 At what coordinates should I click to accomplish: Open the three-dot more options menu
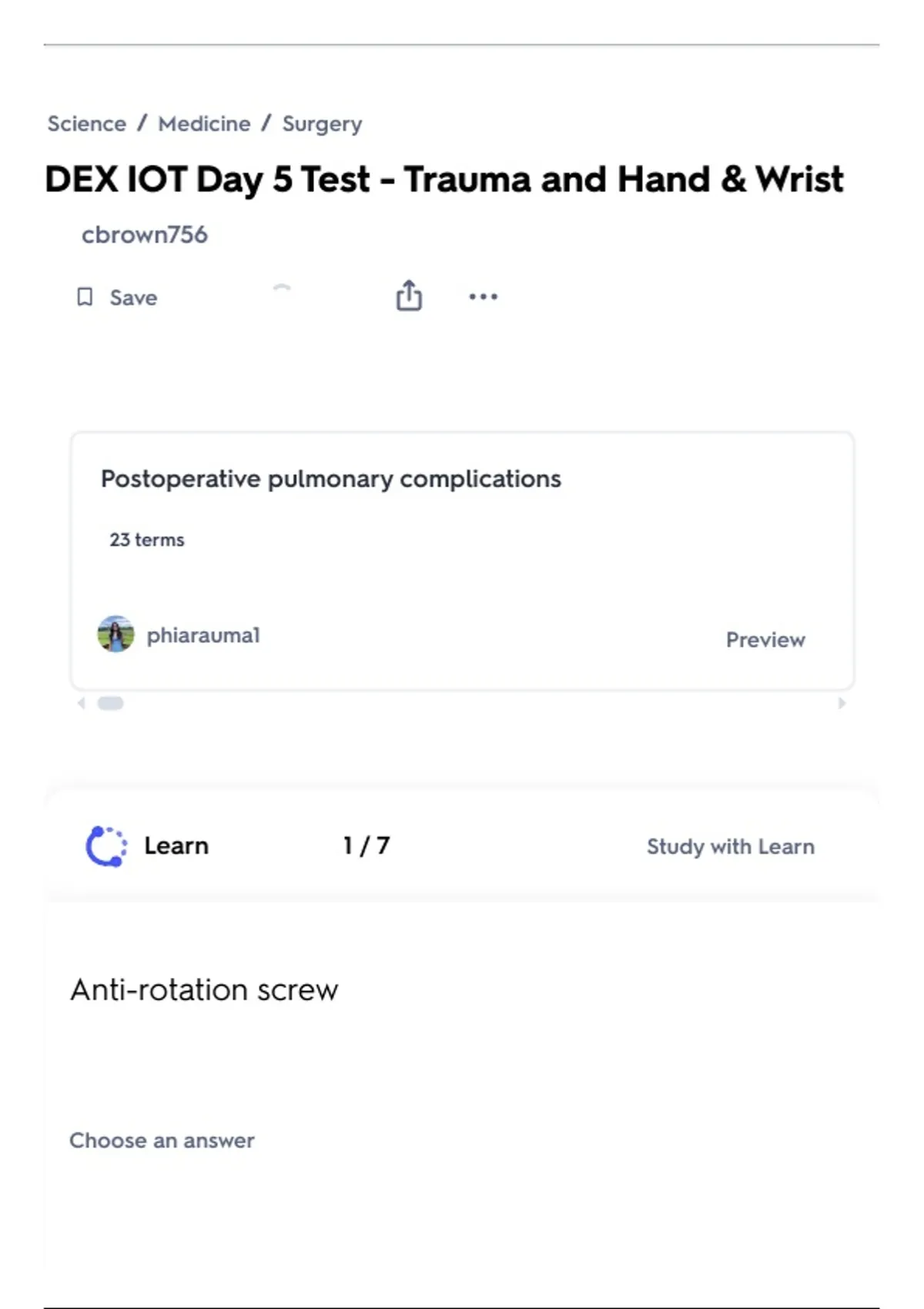pyautogui.click(x=484, y=296)
